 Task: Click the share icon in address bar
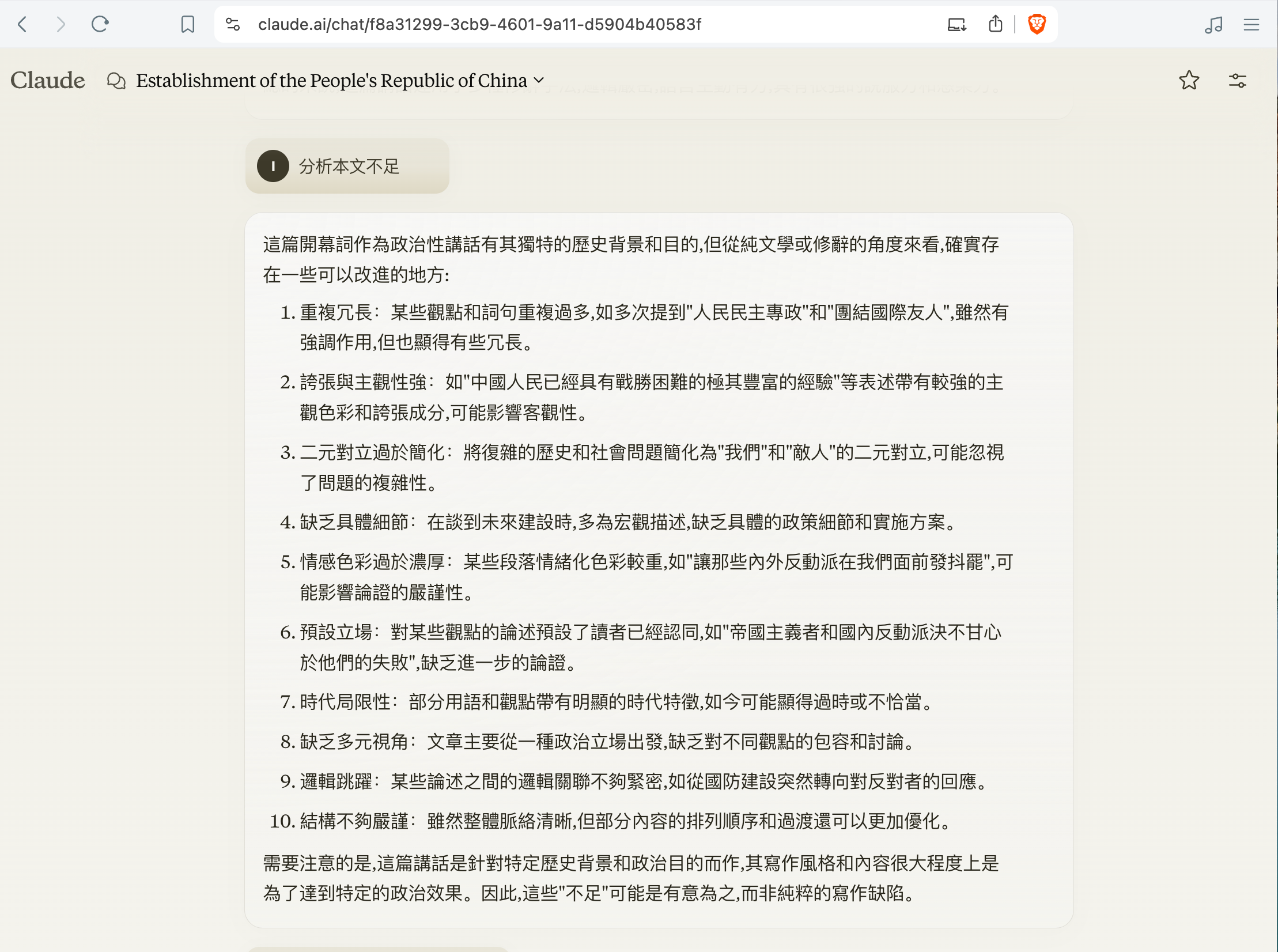coord(996,24)
